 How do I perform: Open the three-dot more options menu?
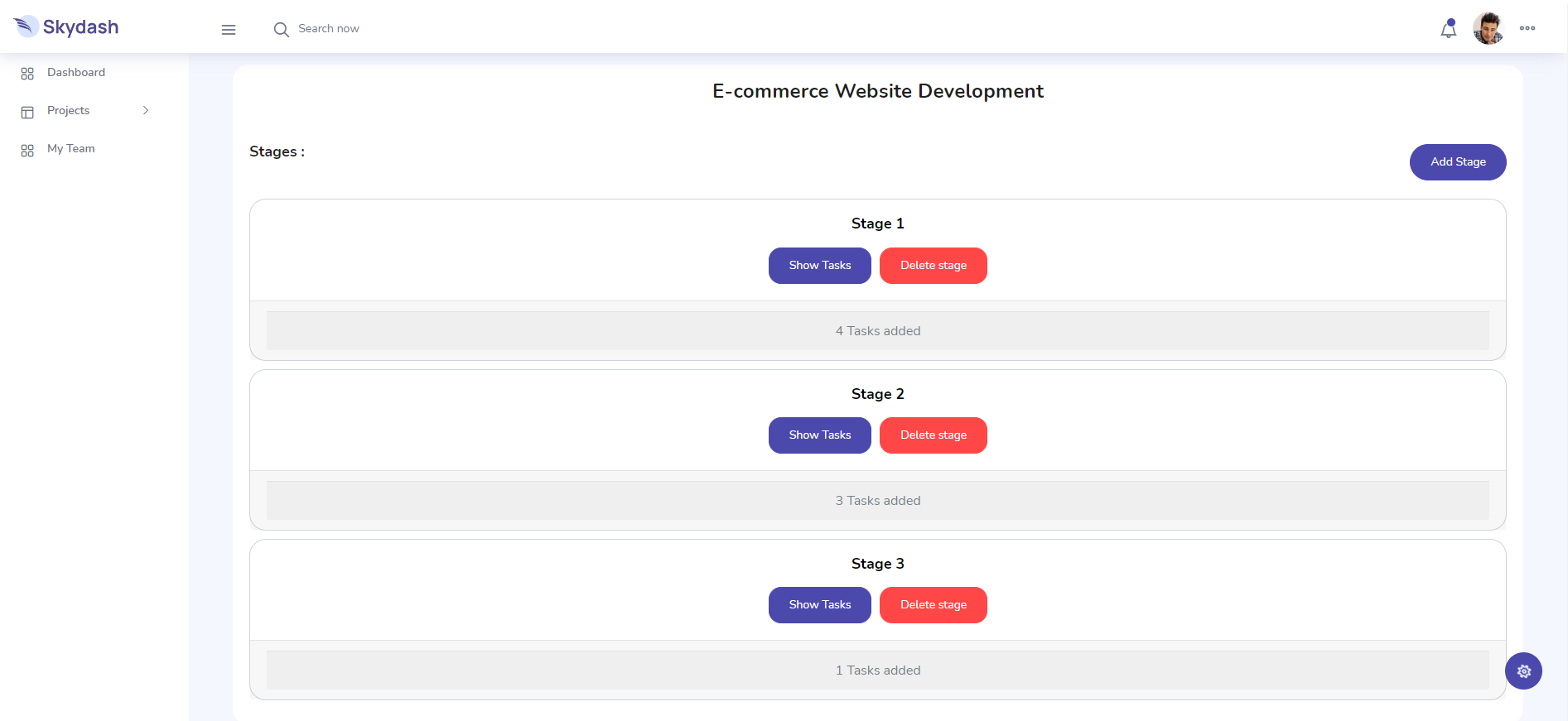click(1527, 28)
